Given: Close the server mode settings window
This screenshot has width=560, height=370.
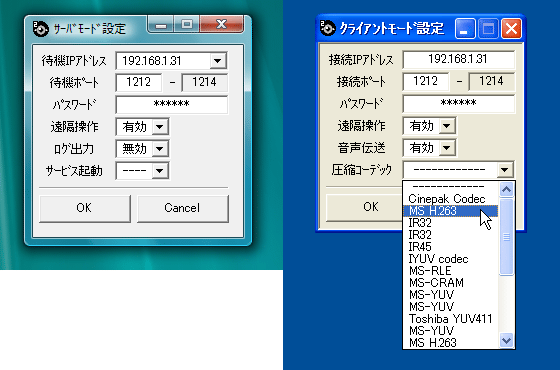Looking at the screenshot, I should tap(221, 24).
